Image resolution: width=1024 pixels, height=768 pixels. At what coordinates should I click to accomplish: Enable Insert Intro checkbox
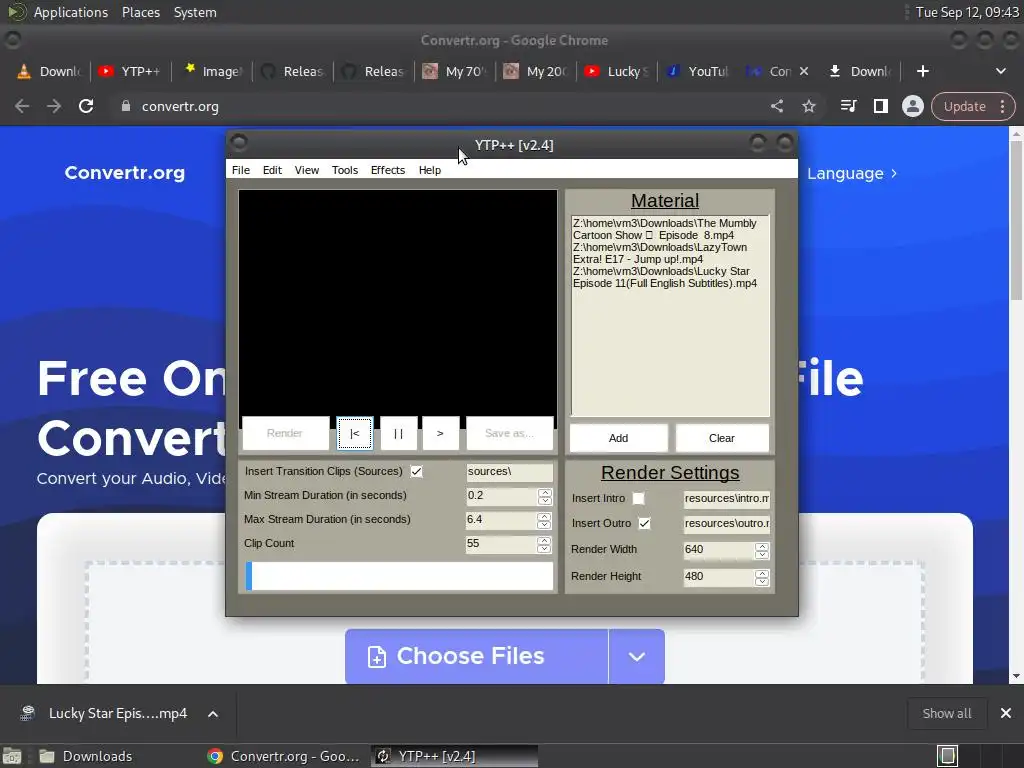tap(638, 498)
